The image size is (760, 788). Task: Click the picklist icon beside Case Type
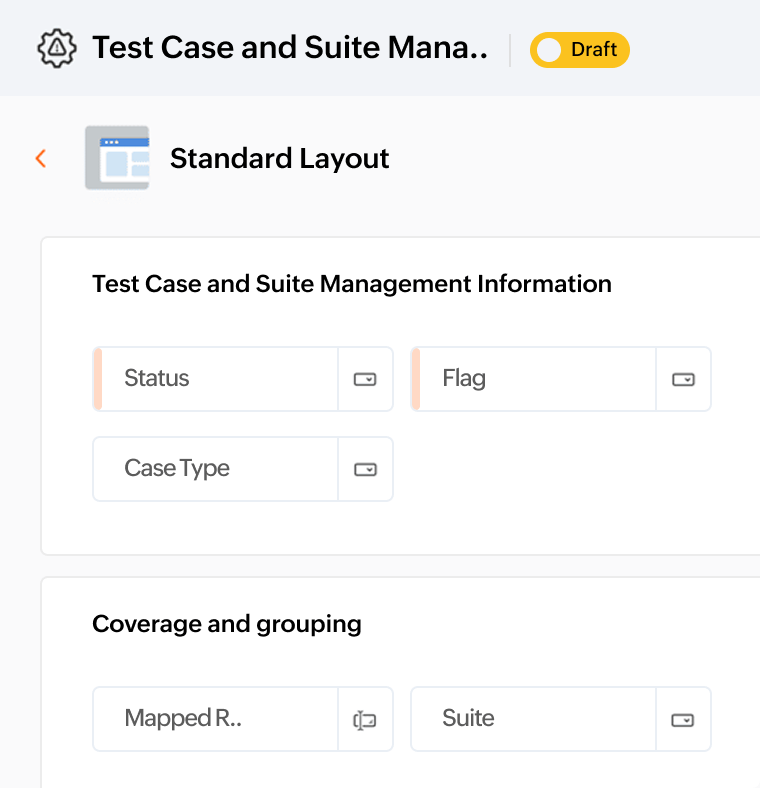click(365, 469)
